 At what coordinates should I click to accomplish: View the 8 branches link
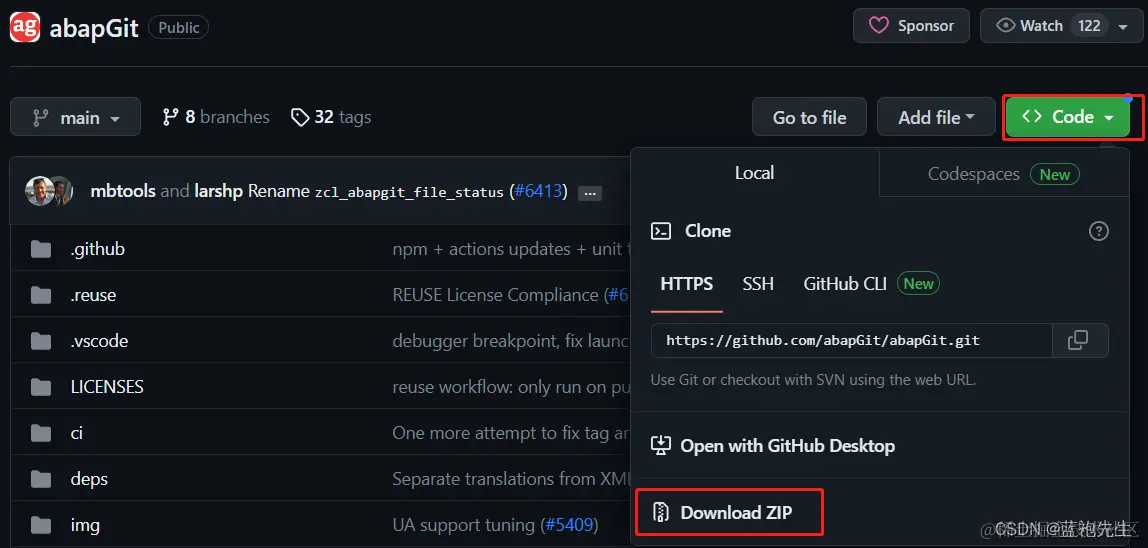pos(216,117)
